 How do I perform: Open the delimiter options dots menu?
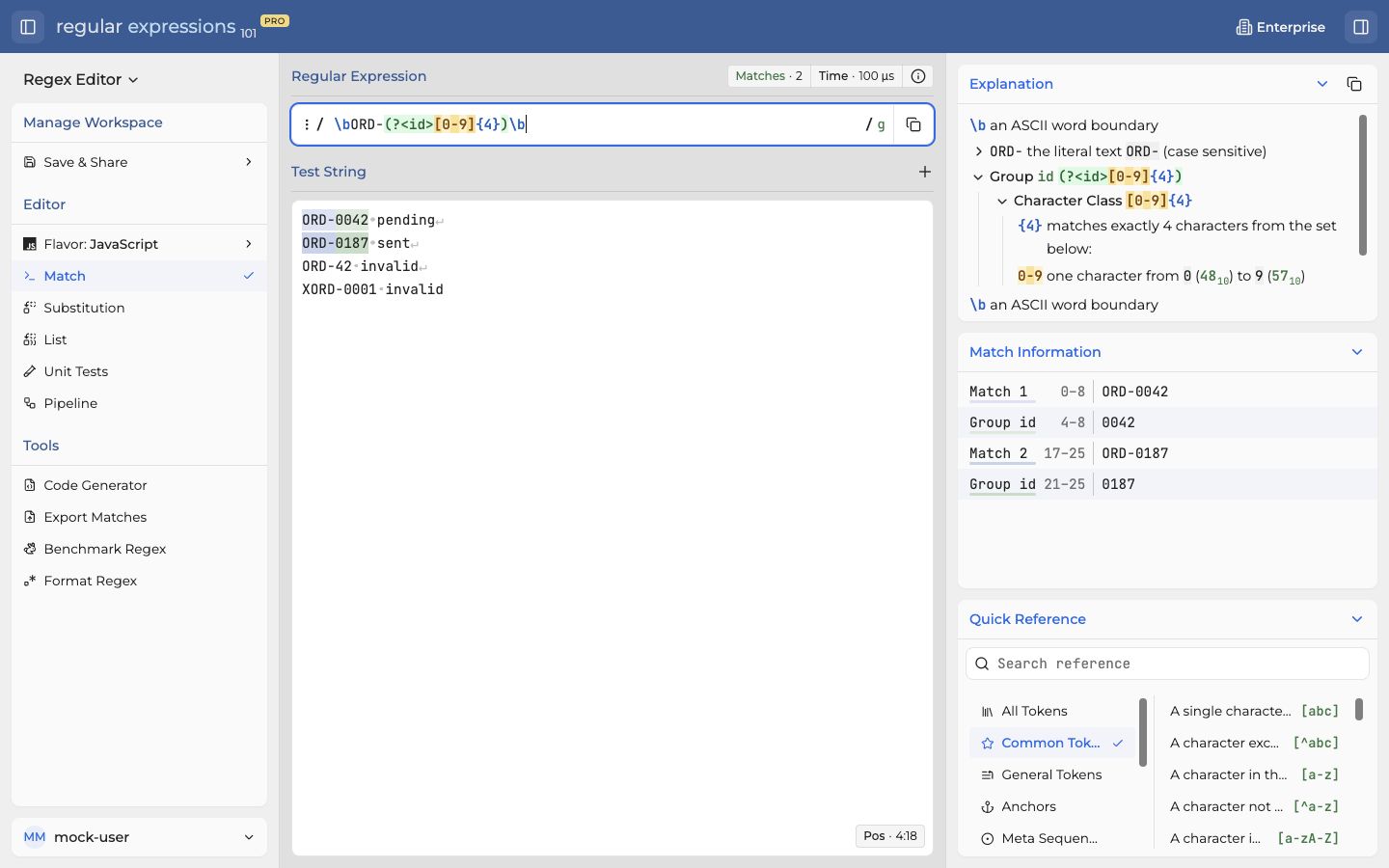click(x=307, y=124)
